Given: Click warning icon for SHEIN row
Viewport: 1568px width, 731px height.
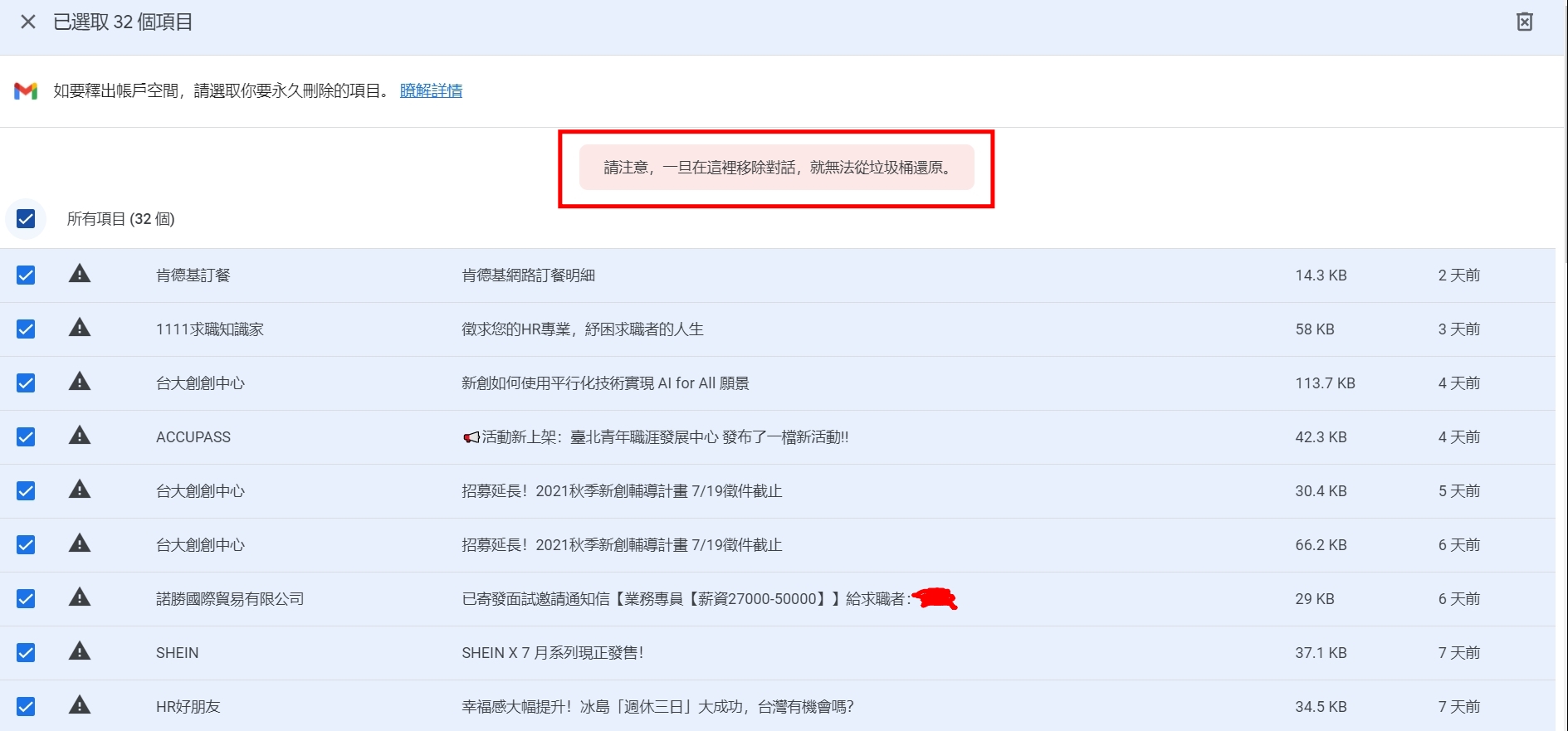Looking at the screenshot, I should point(80,651).
